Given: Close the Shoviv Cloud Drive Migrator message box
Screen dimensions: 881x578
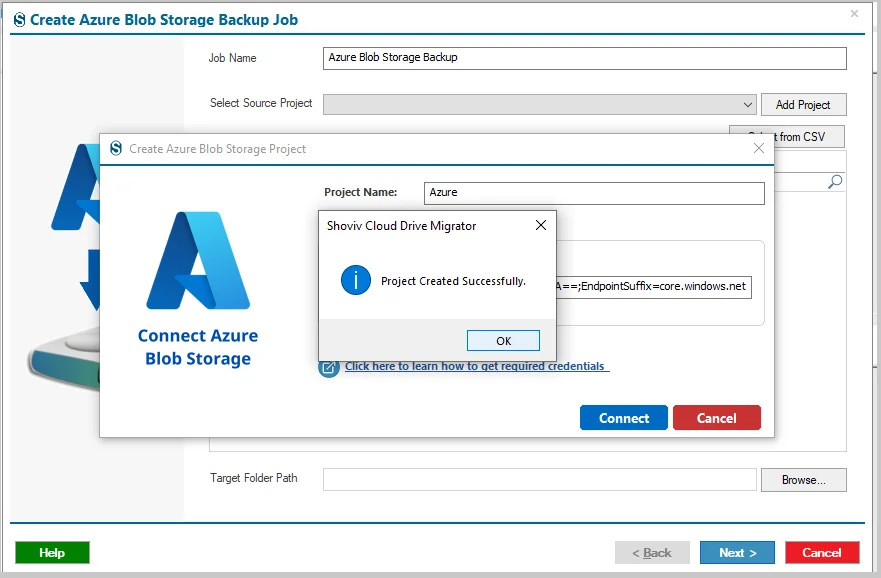Looking at the screenshot, I should point(541,225).
